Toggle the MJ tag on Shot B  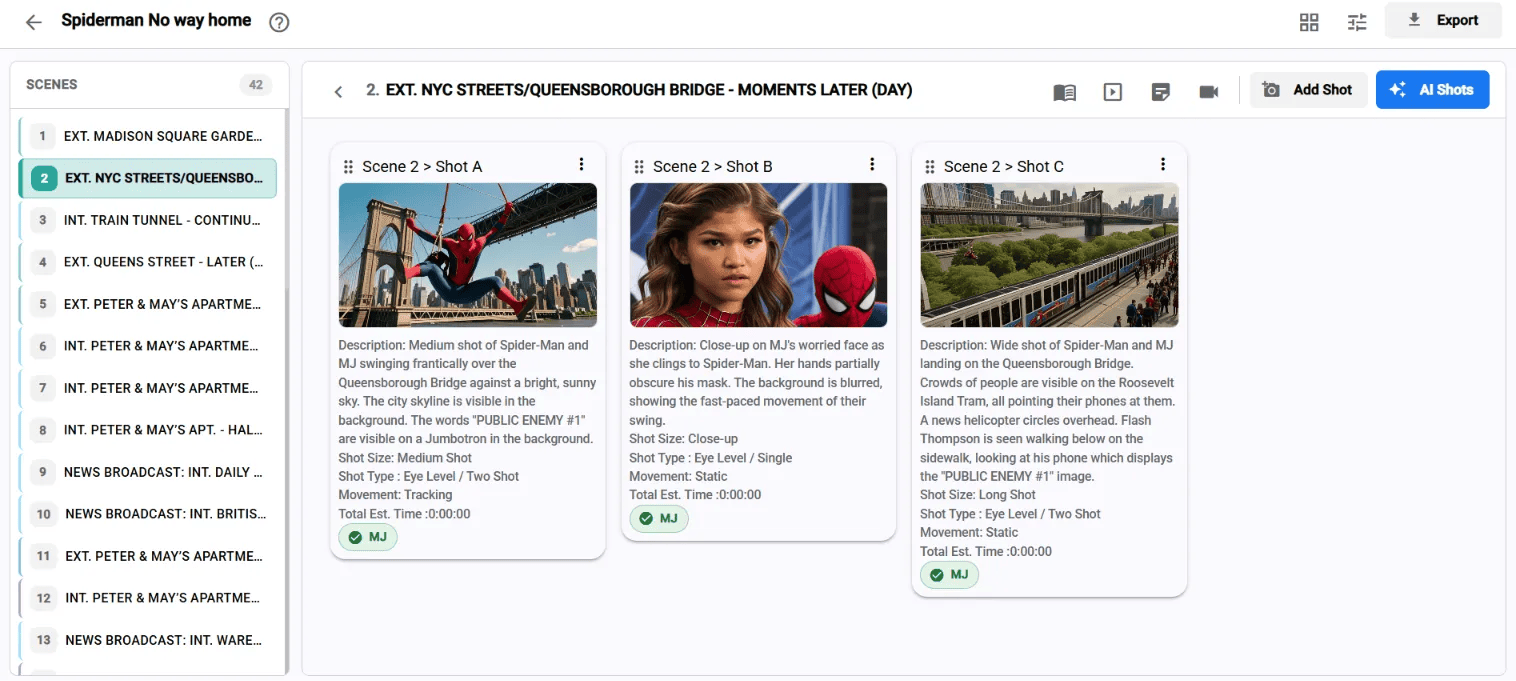(659, 518)
